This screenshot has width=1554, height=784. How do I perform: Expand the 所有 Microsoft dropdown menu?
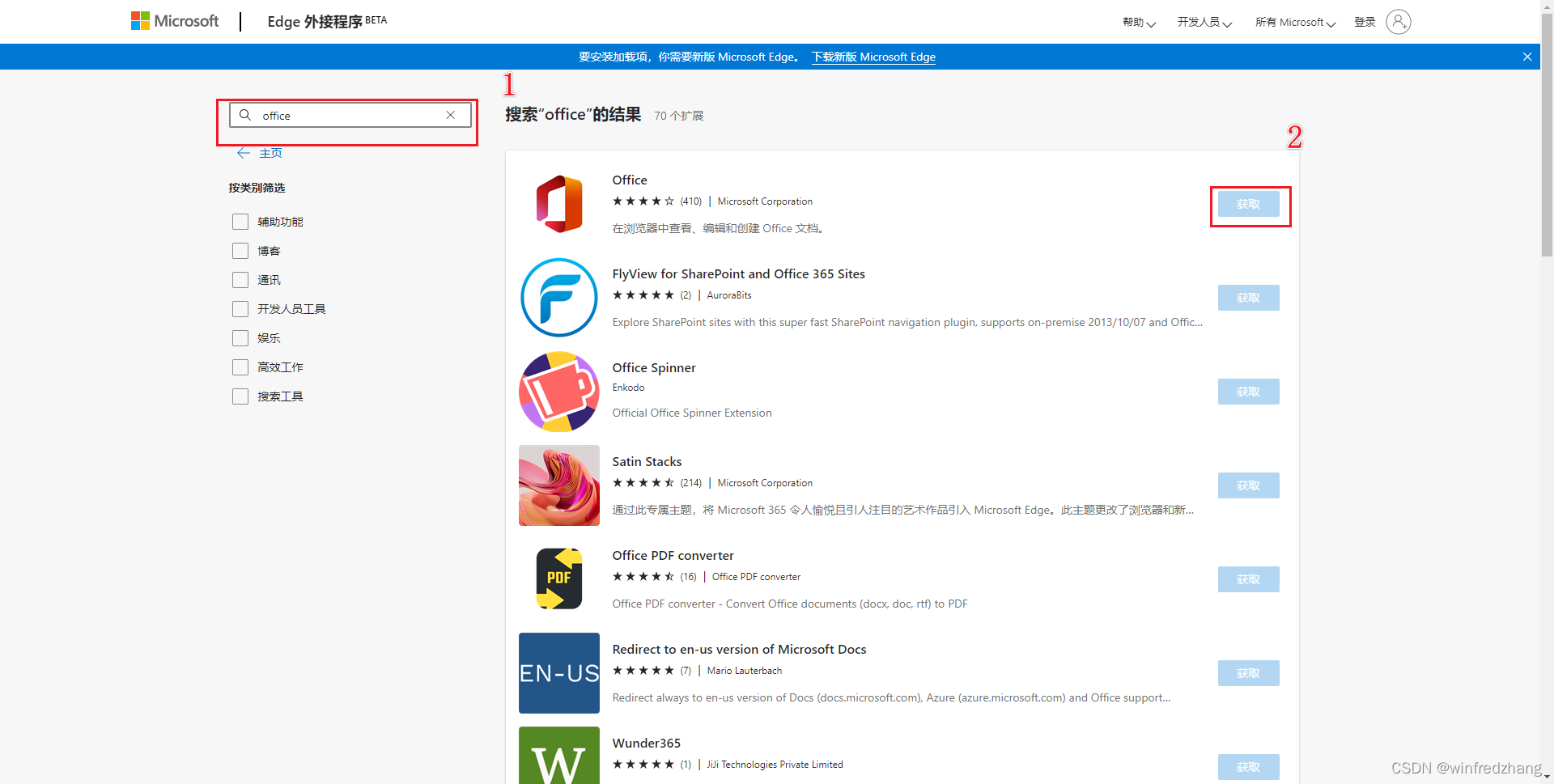click(x=1295, y=23)
